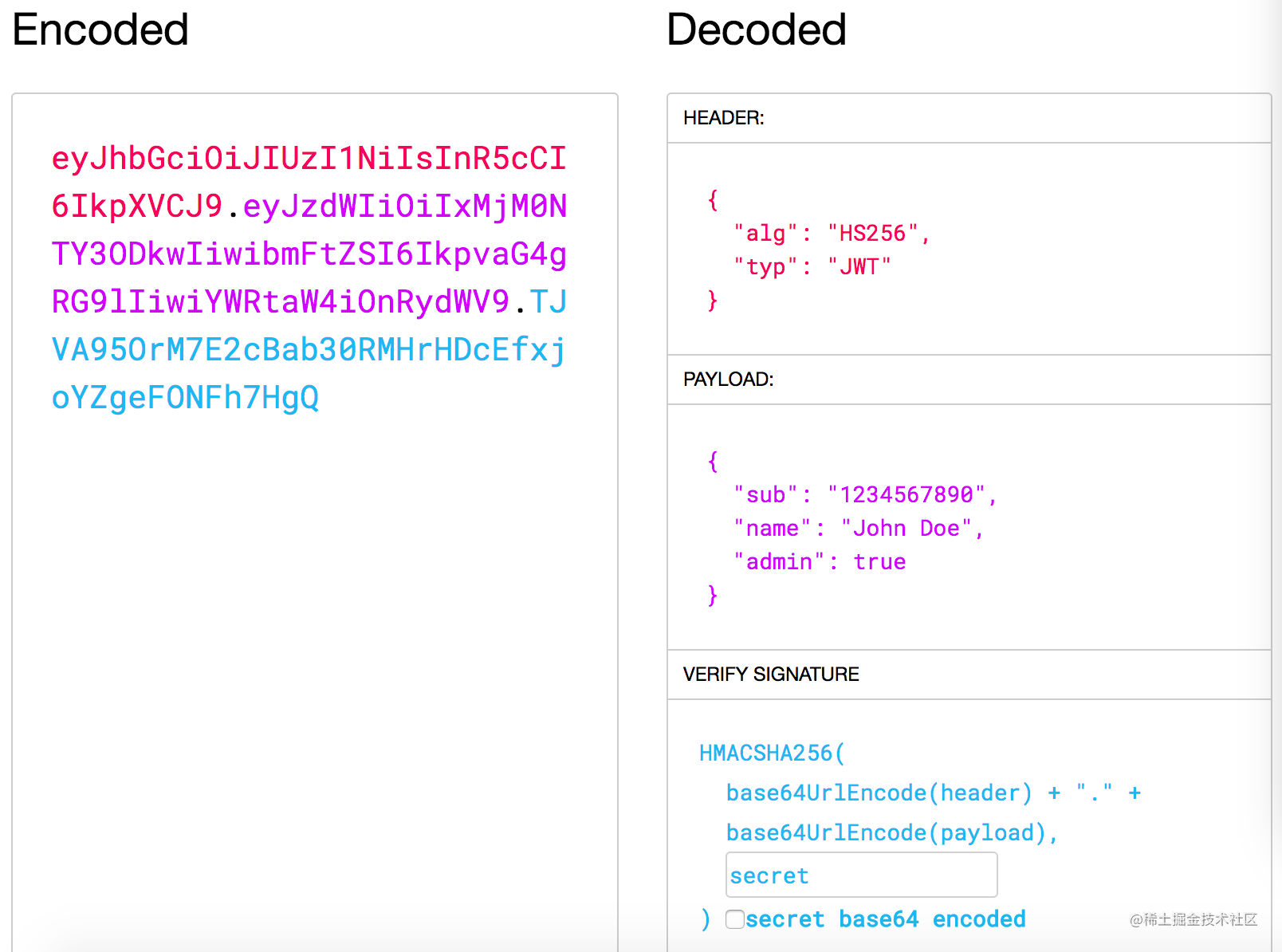Click the "typ": "JWT" line
Viewport: 1282px width, 952px height.
pyautogui.click(x=812, y=266)
